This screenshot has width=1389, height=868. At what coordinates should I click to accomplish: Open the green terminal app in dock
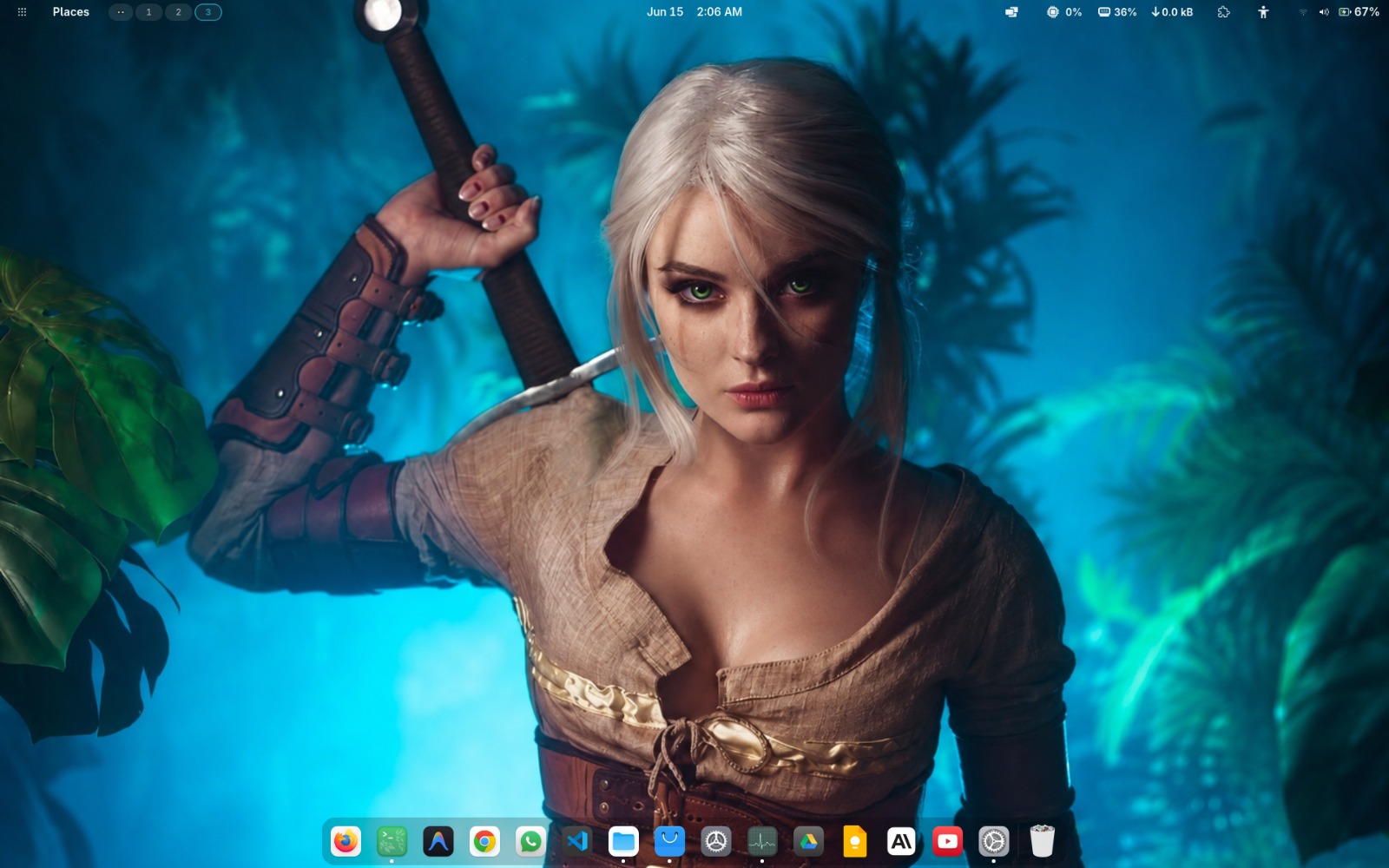tap(392, 841)
